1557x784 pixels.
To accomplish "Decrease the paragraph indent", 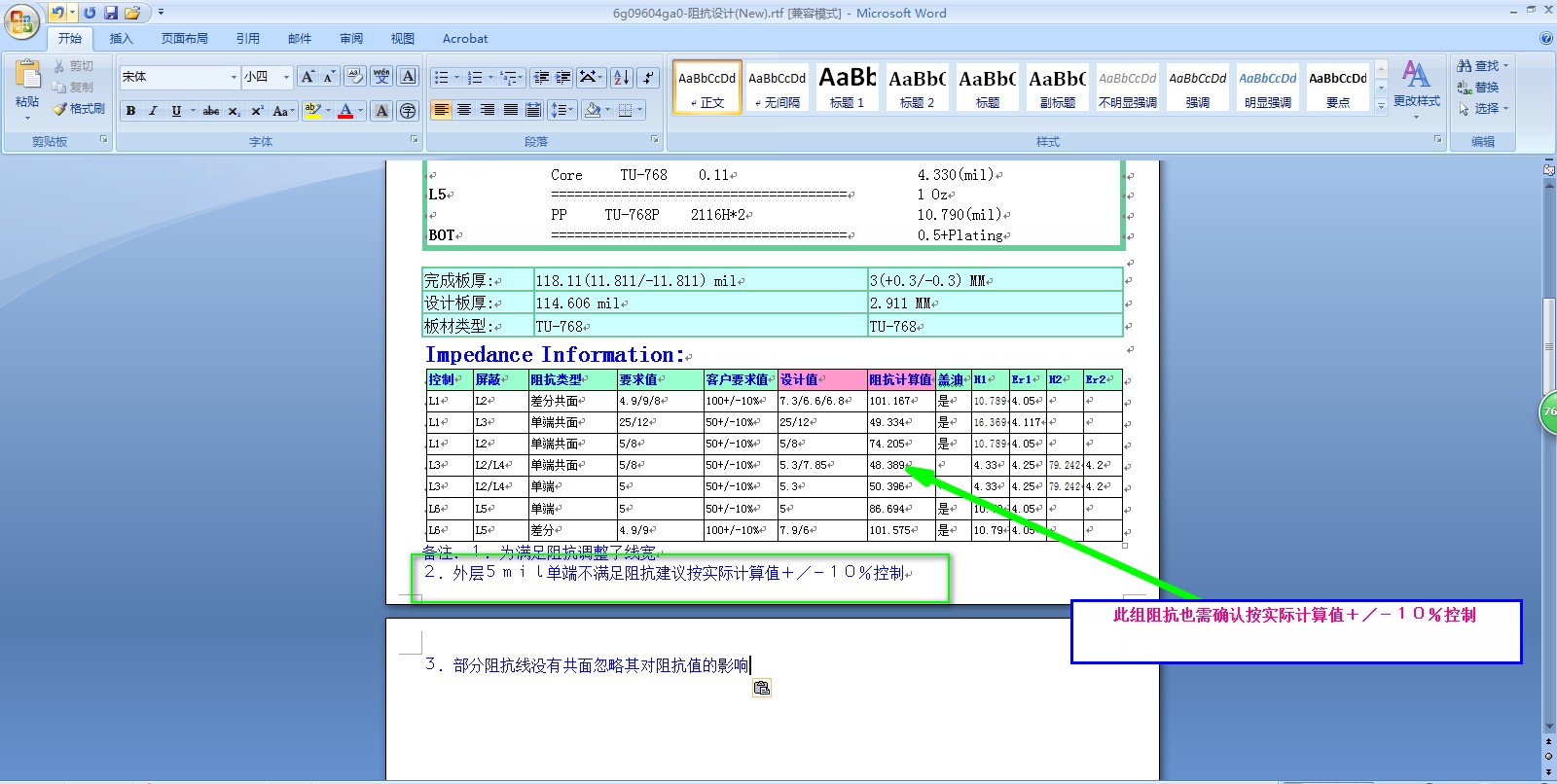I will 541,78.
